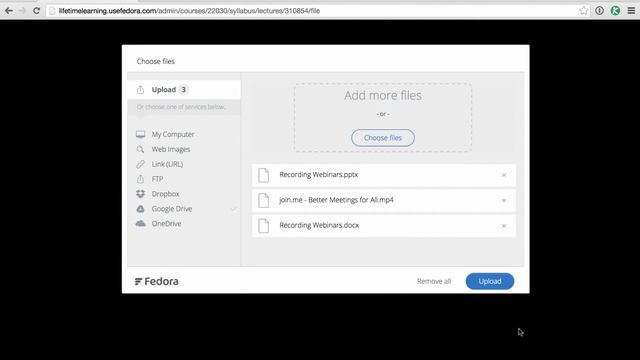This screenshot has width=640, height=360.
Task: Click the Recording Webinars.docx file icon
Action: click(x=264, y=226)
